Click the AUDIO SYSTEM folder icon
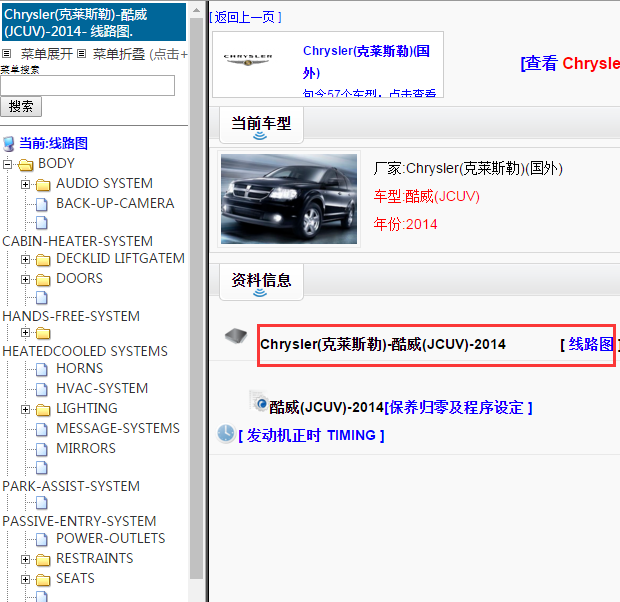620x602 pixels. tap(43, 184)
